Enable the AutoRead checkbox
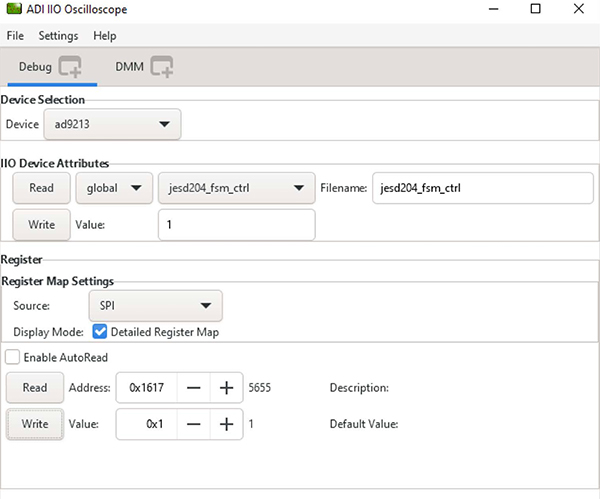The image size is (600, 499). [13, 357]
